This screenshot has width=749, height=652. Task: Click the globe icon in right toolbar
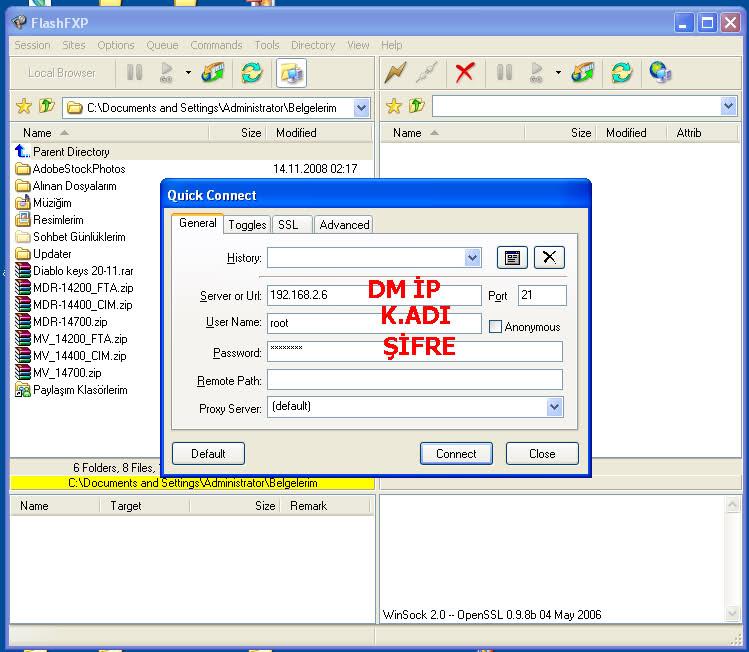[x=659, y=72]
